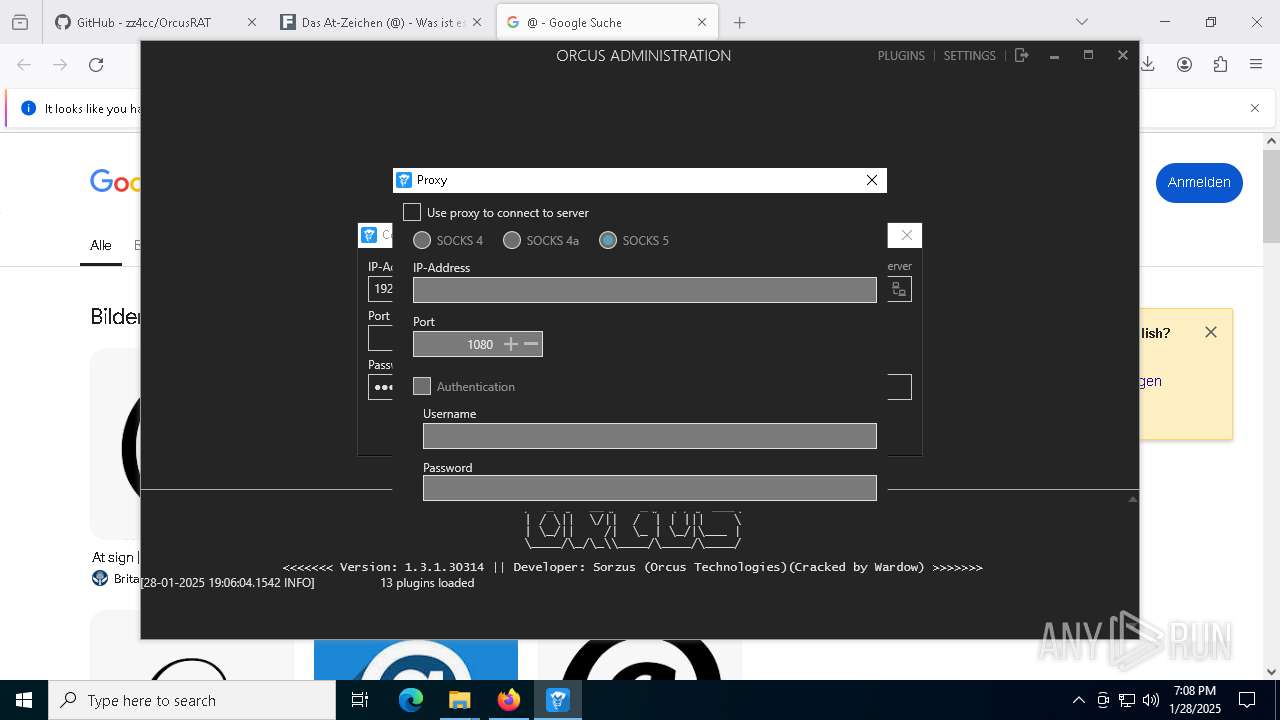The image size is (1280, 720).
Task: Decrease proxy port with minus button
Action: point(532,344)
